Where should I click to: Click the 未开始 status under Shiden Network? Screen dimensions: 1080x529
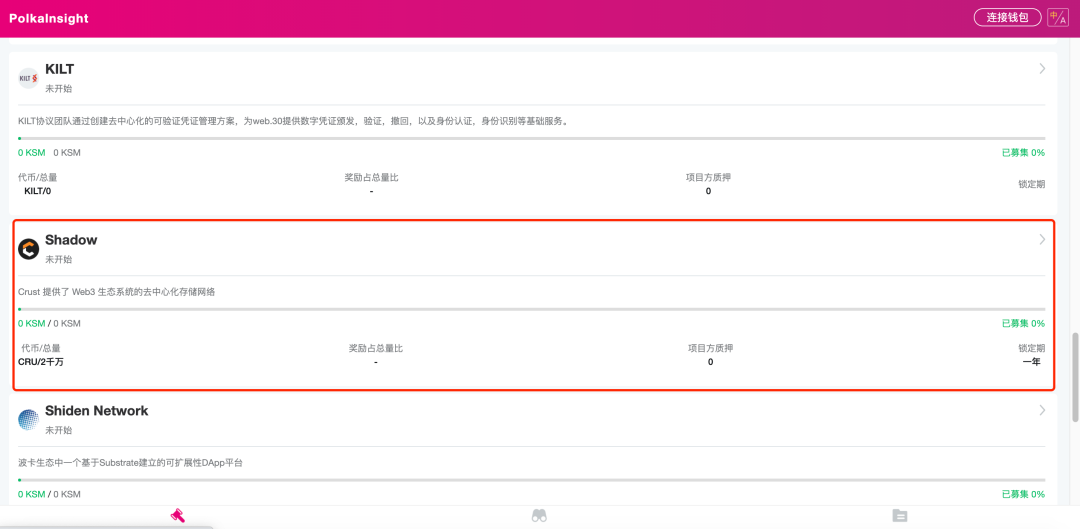click(59, 430)
